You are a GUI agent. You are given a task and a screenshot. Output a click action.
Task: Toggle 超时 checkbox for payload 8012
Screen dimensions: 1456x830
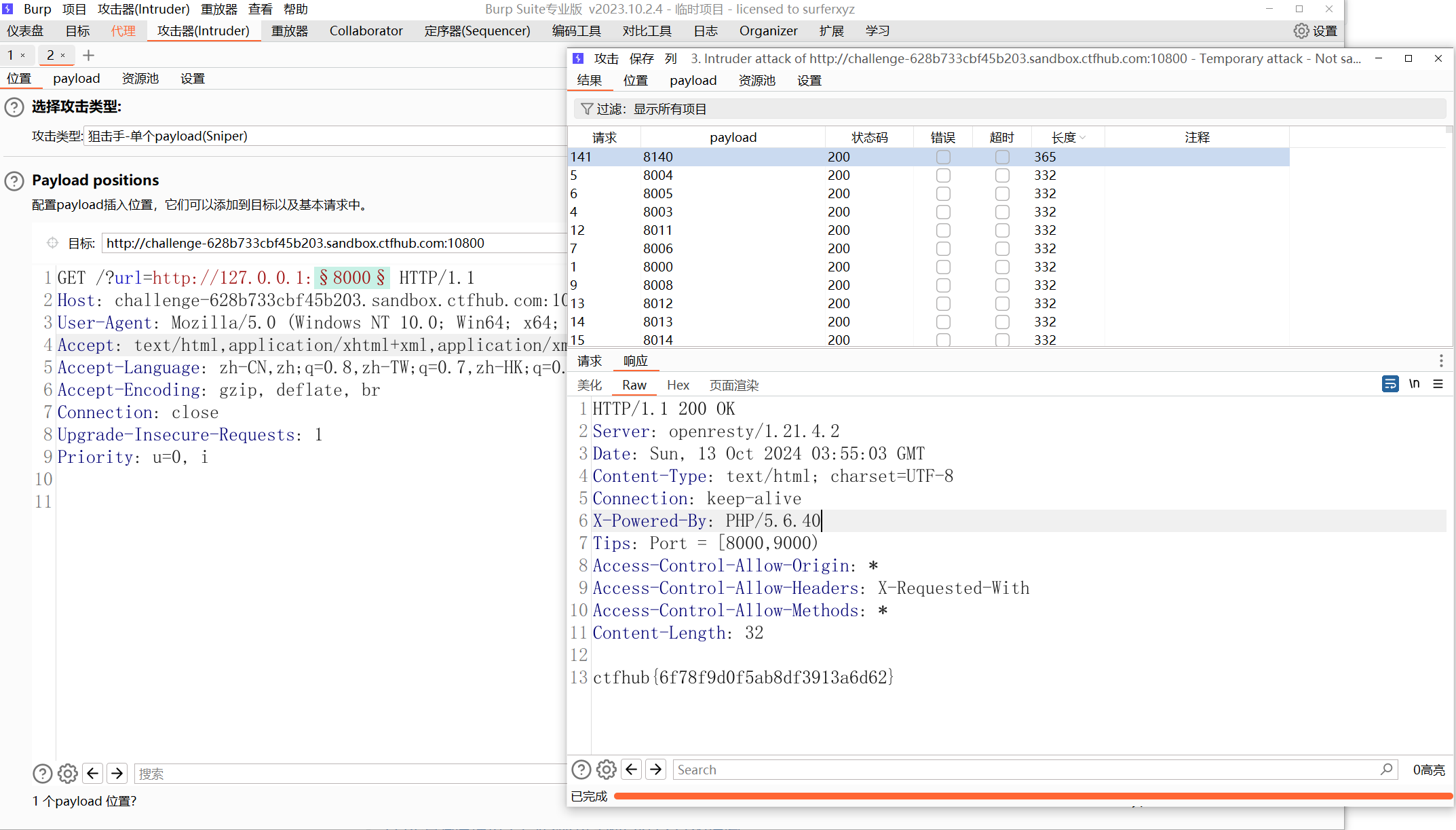1002,303
